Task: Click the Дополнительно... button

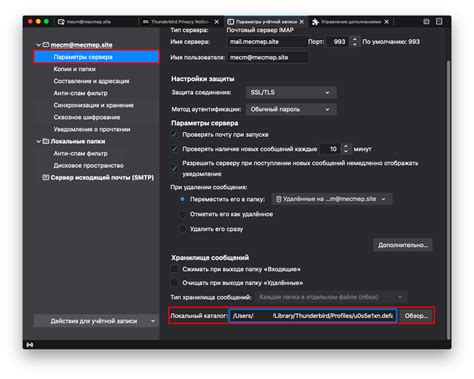Action: [403, 245]
